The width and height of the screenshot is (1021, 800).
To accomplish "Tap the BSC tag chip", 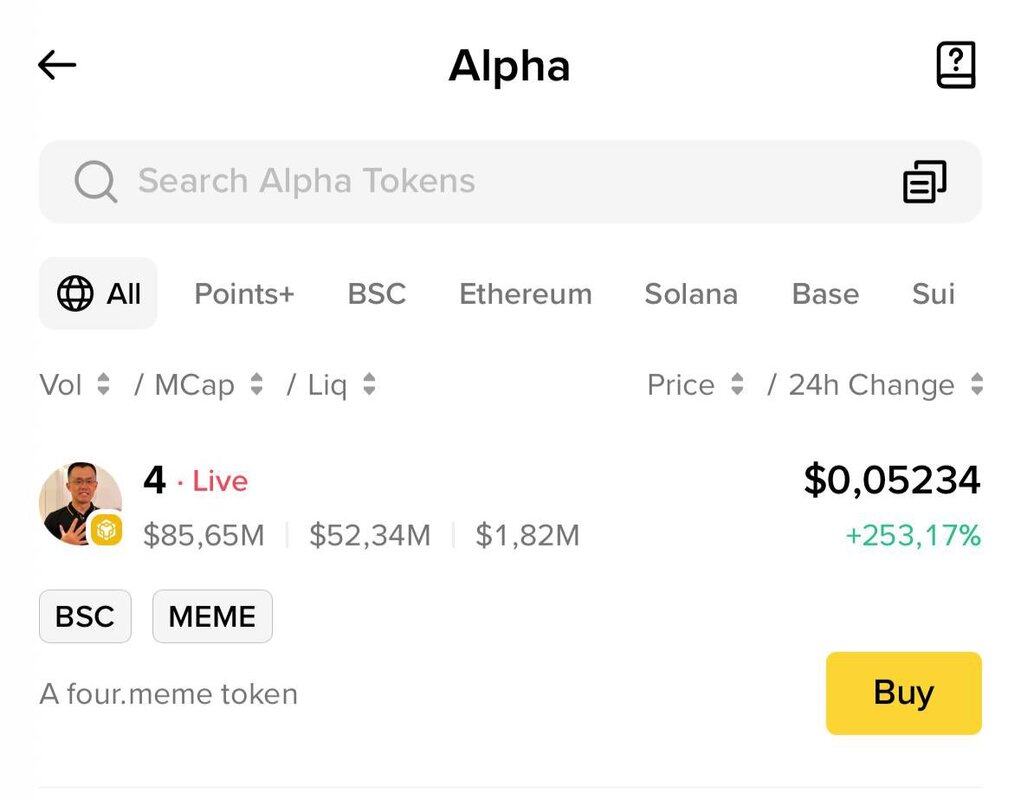I will coord(85,616).
